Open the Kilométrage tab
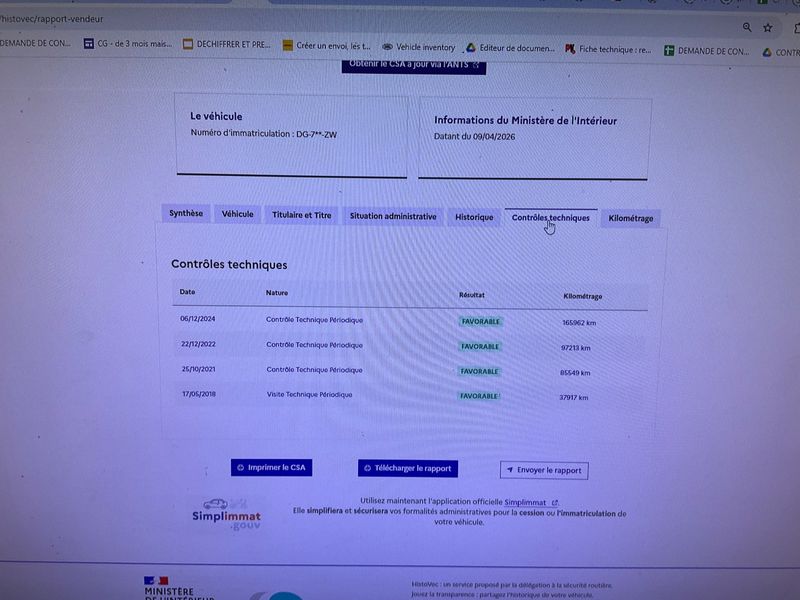Viewport: 800px width, 600px height. coord(631,218)
